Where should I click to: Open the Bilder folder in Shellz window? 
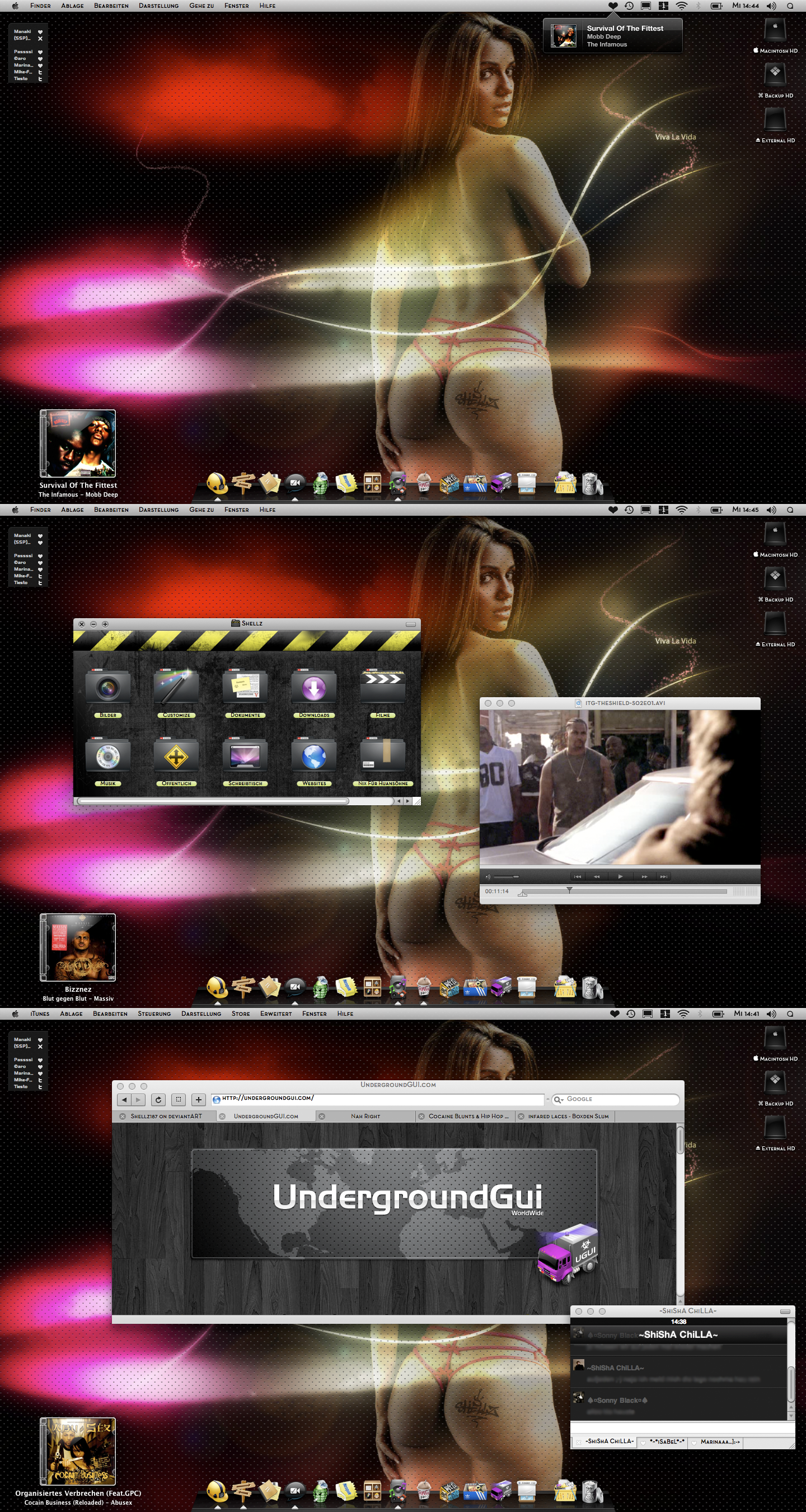(x=108, y=688)
